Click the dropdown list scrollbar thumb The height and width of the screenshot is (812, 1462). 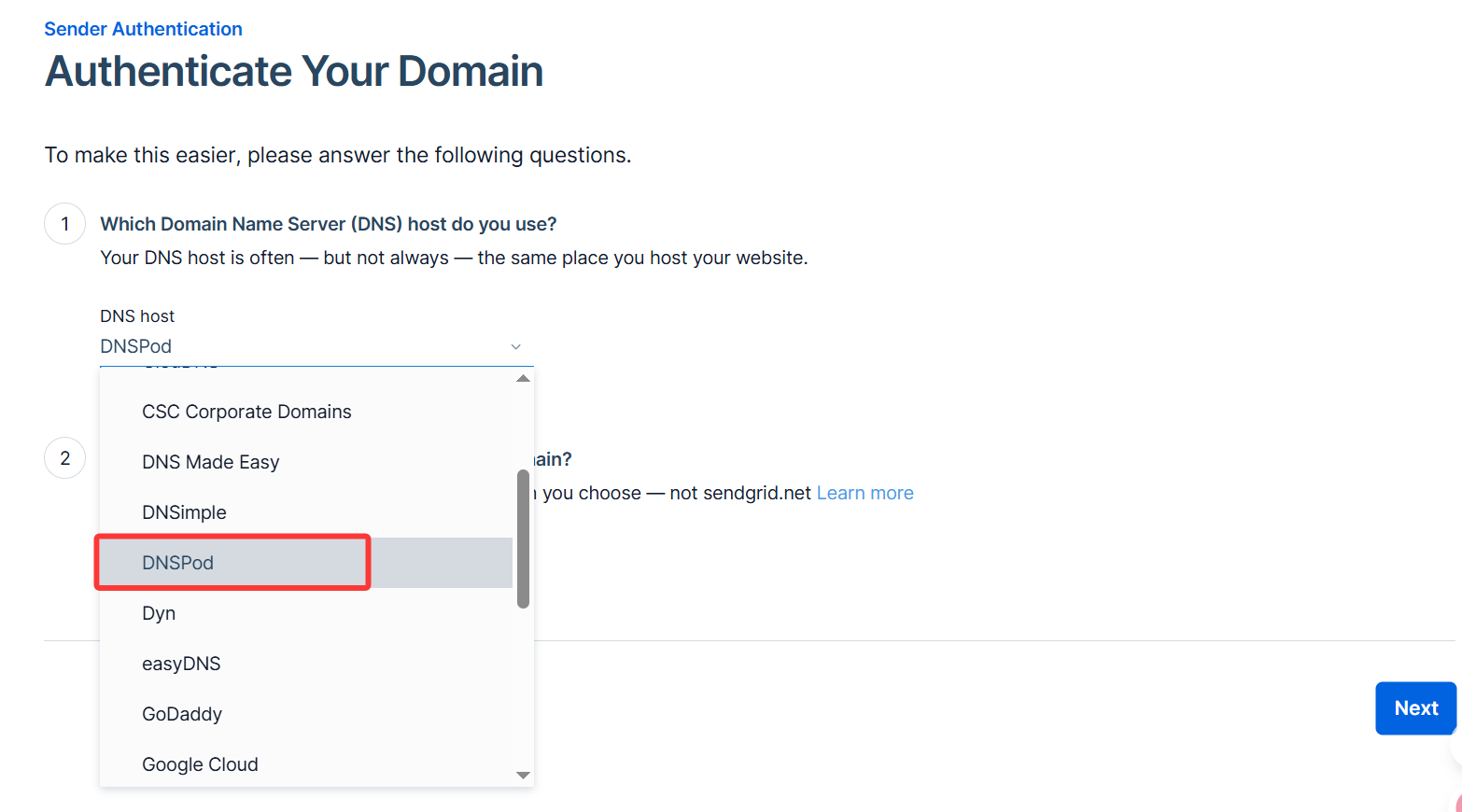coord(523,539)
